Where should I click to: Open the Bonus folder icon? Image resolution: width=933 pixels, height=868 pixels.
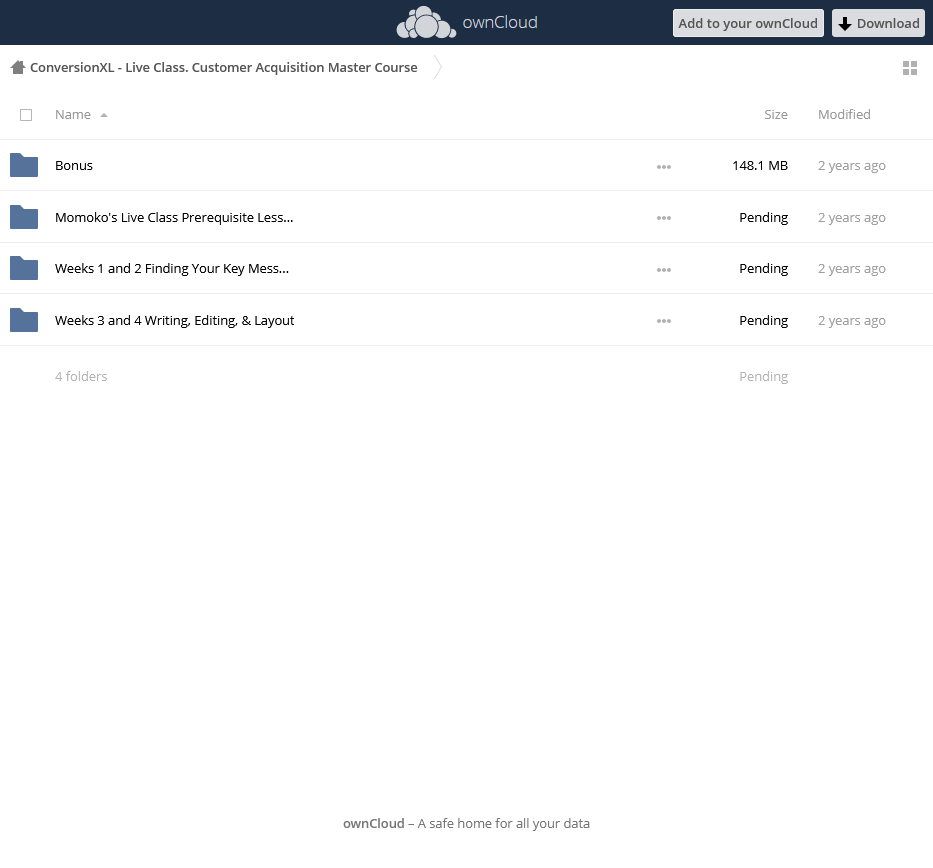pos(24,165)
